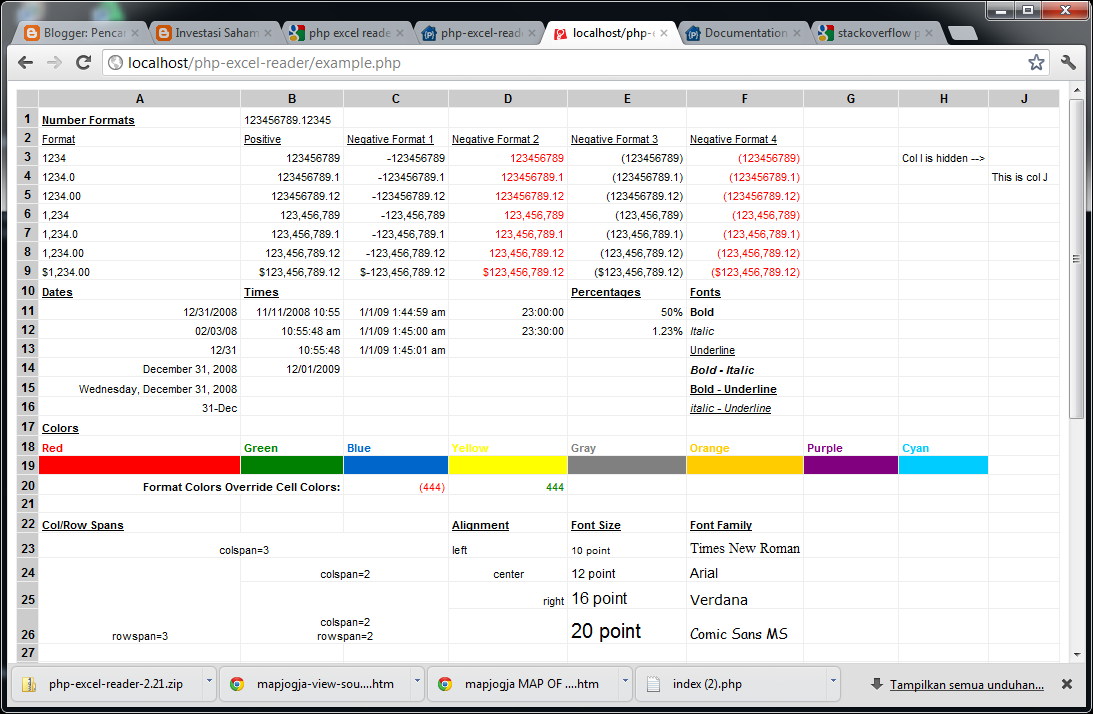This screenshot has height=714, width=1093.
Task: Click the globe icon in the address bar
Action: coord(113,62)
